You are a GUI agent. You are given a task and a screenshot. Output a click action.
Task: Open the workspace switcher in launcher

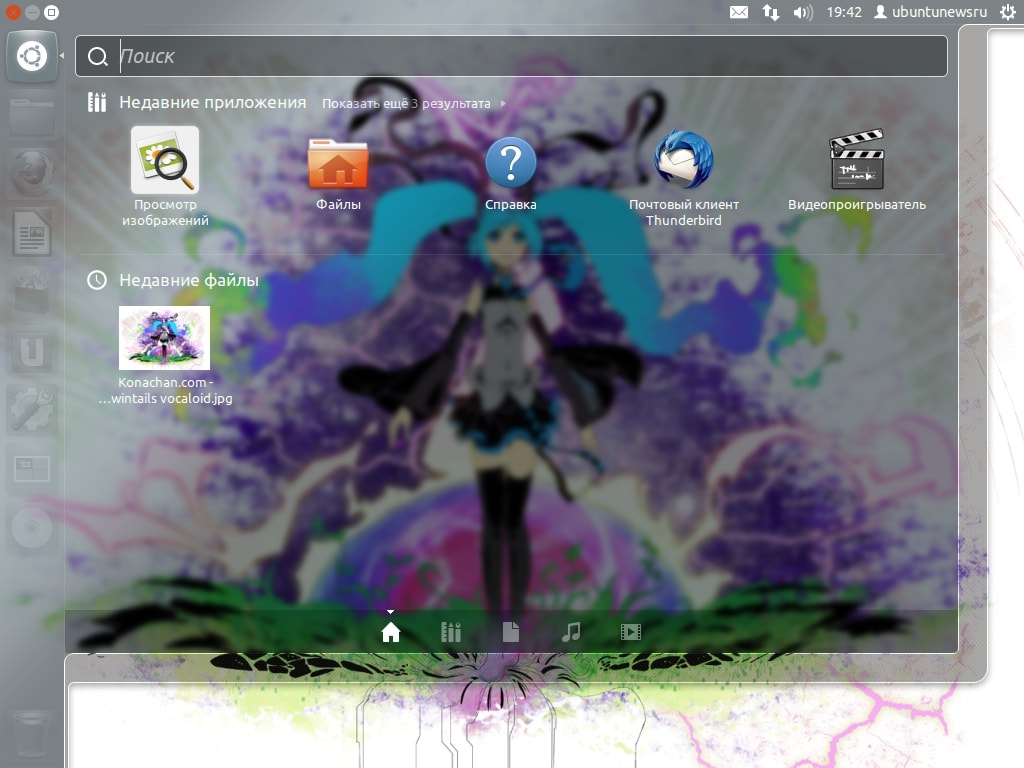31,468
